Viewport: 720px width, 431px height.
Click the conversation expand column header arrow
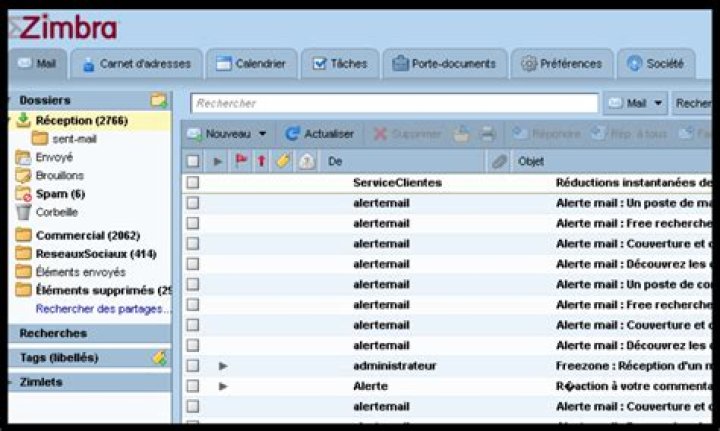(218, 162)
